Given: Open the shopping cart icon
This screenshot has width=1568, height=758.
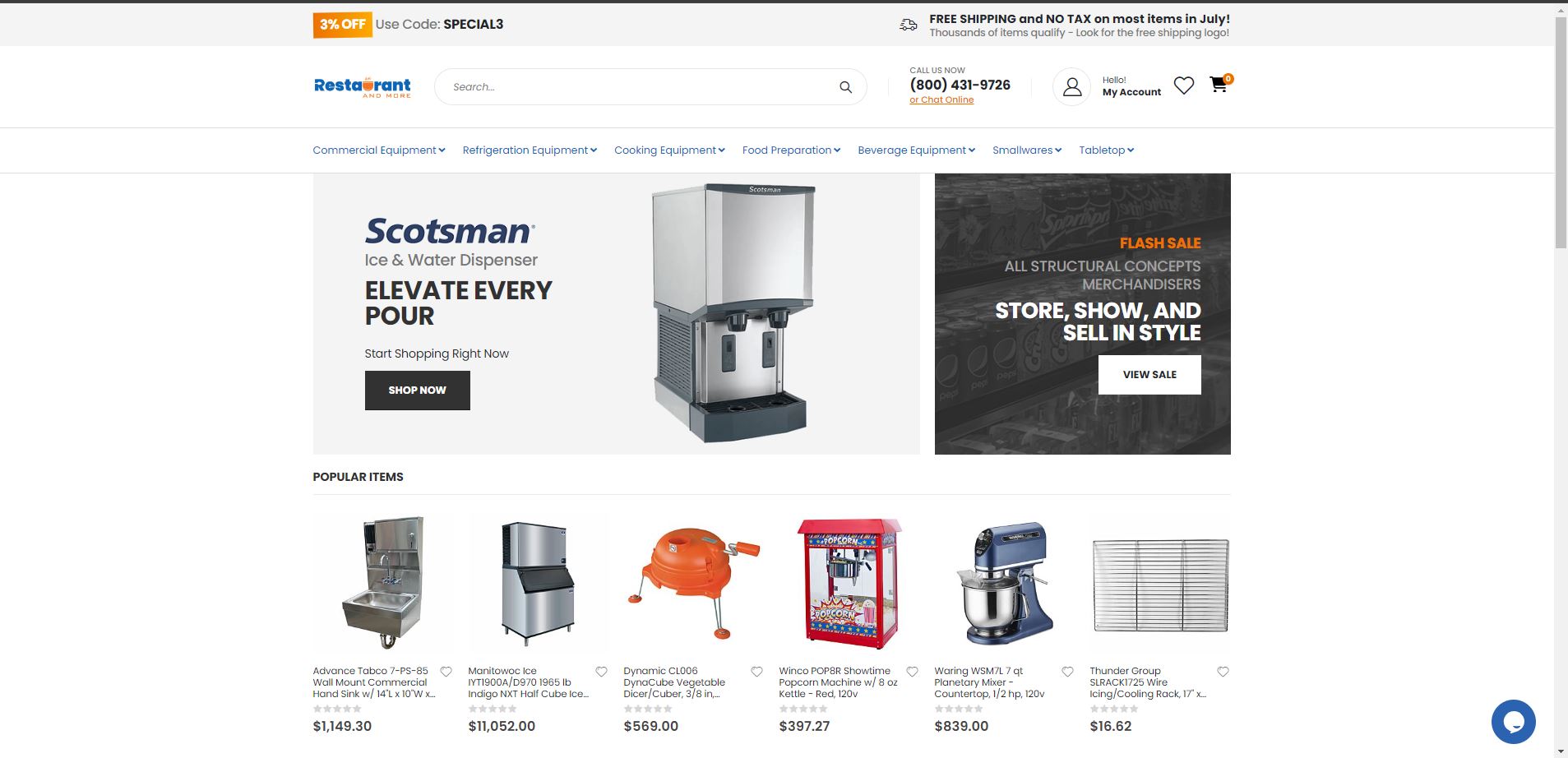Looking at the screenshot, I should click(x=1219, y=85).
